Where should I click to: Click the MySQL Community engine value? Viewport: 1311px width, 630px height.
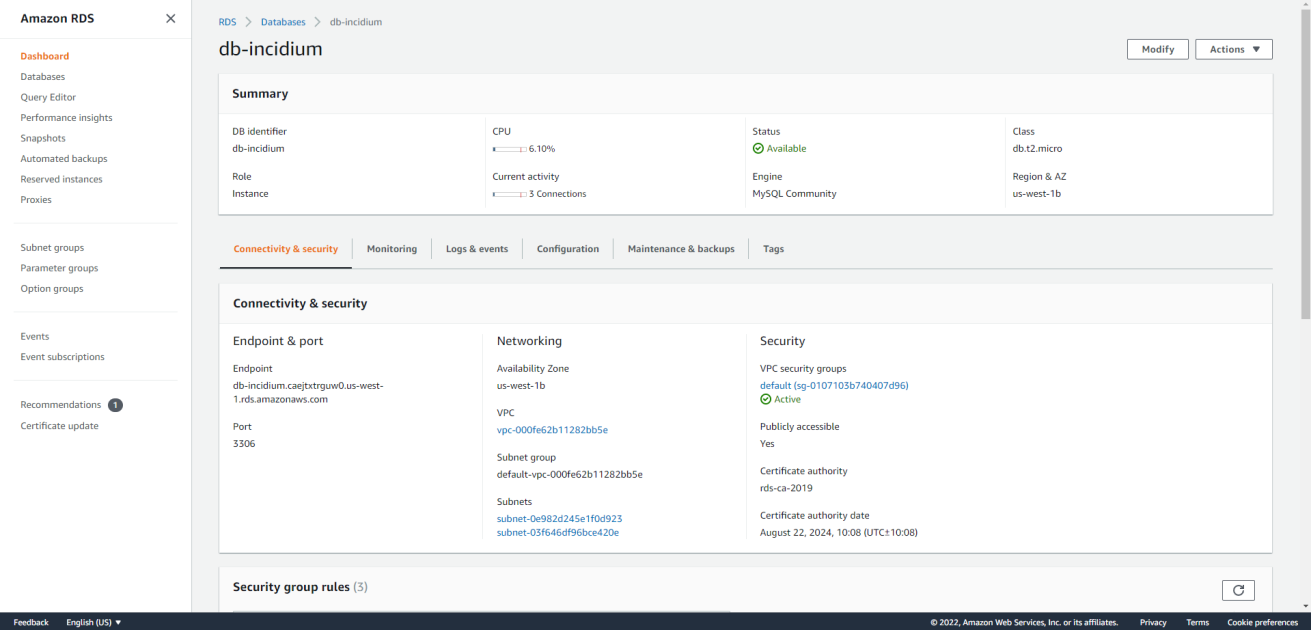click(794, 194)
